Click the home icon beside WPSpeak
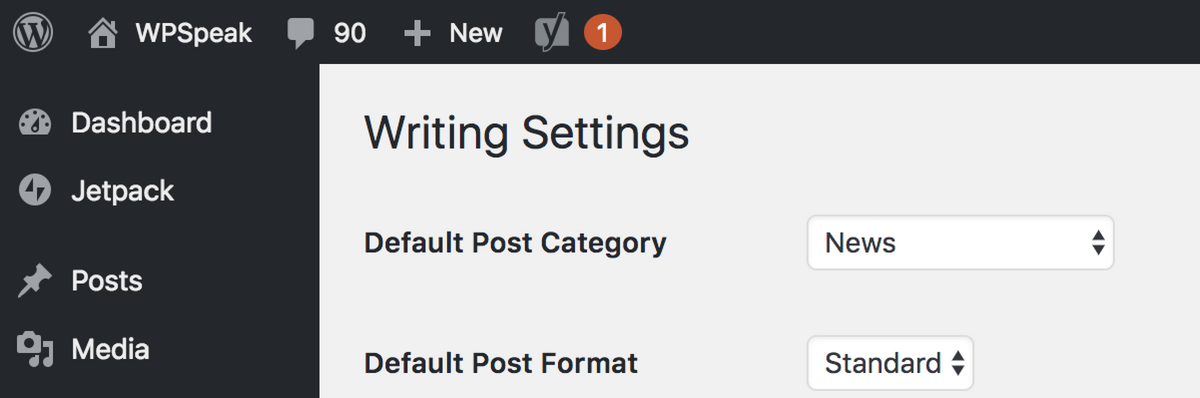The width and height of the screenshot is (1200, 398). [103, 33]
